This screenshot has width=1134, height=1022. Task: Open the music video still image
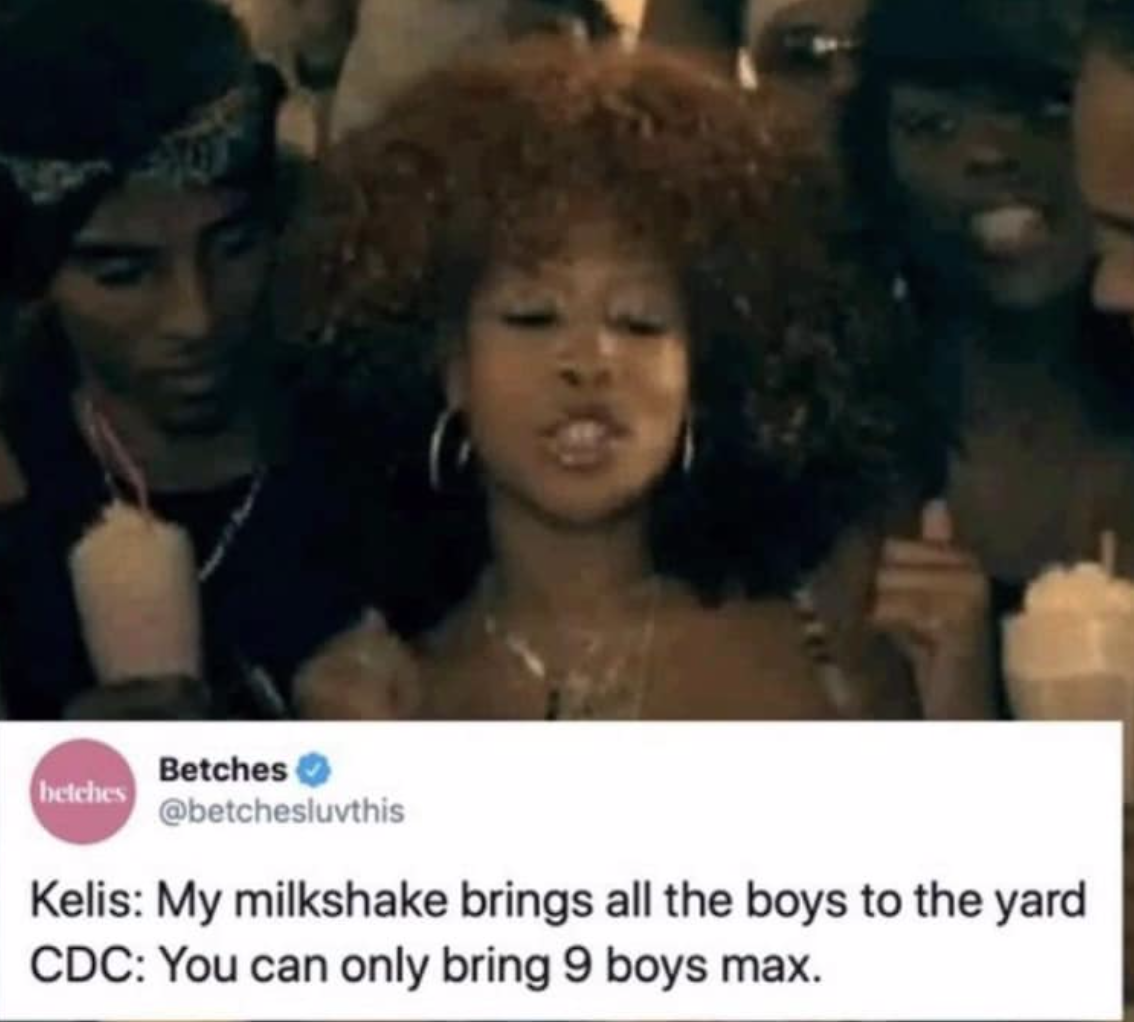click(567, 360)
